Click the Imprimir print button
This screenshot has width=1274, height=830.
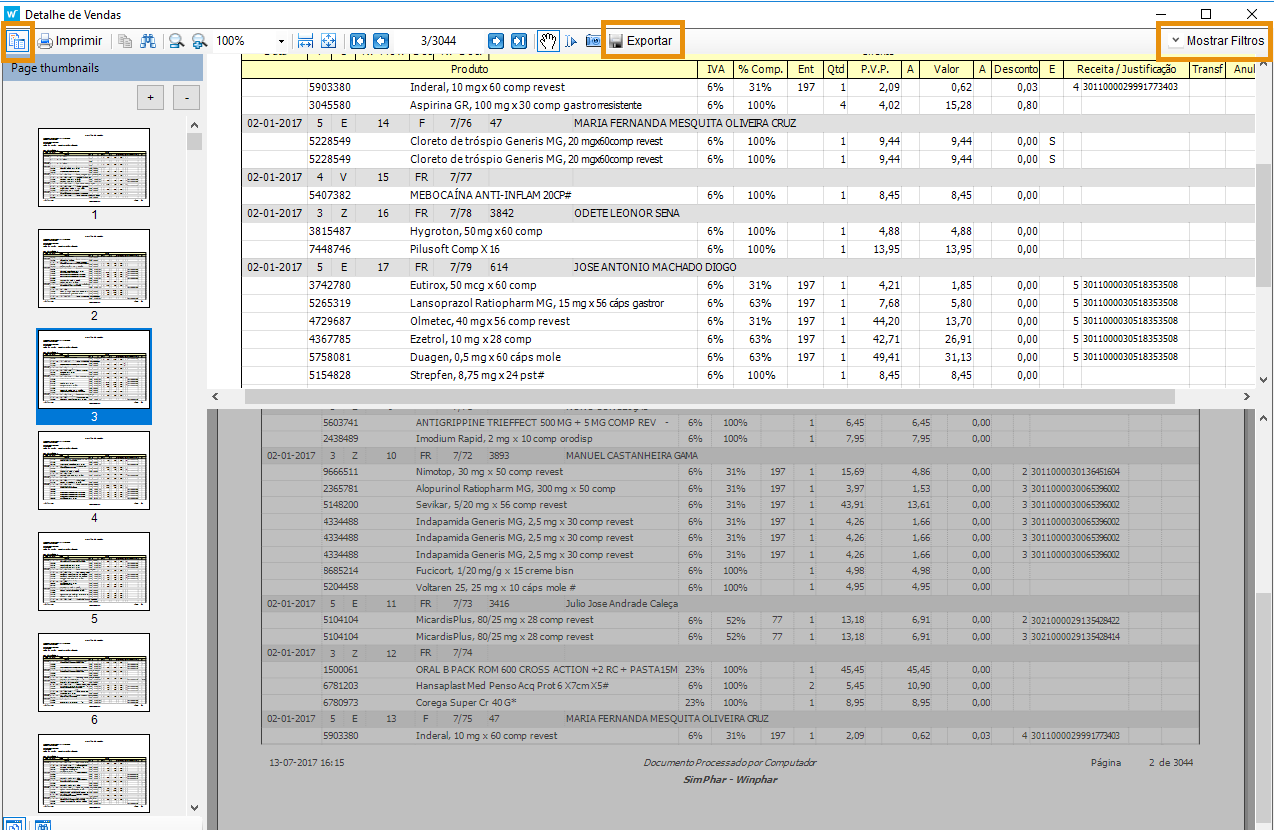(x=70, y=41)
